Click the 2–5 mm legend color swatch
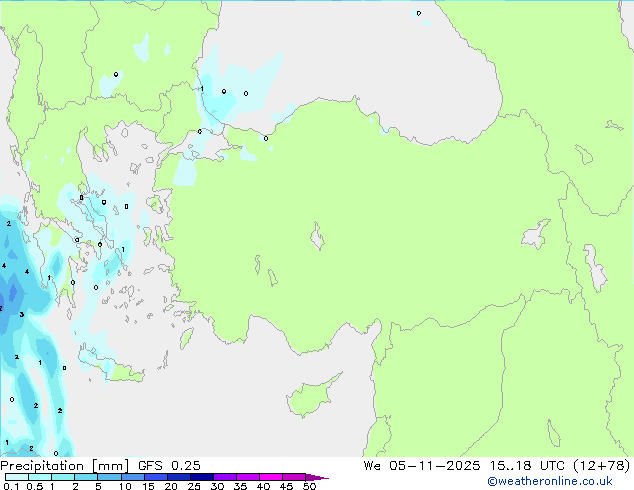This screenshot has width=634, height=490. [x=86, y=477]
